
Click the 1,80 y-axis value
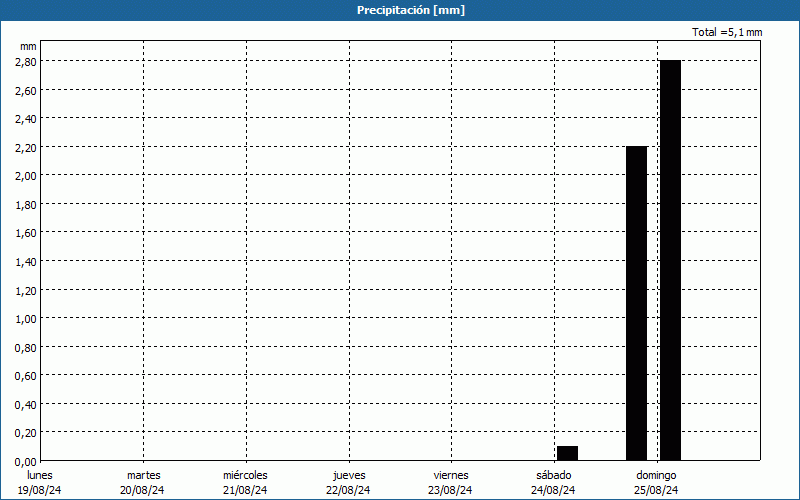tap(26, 205)
